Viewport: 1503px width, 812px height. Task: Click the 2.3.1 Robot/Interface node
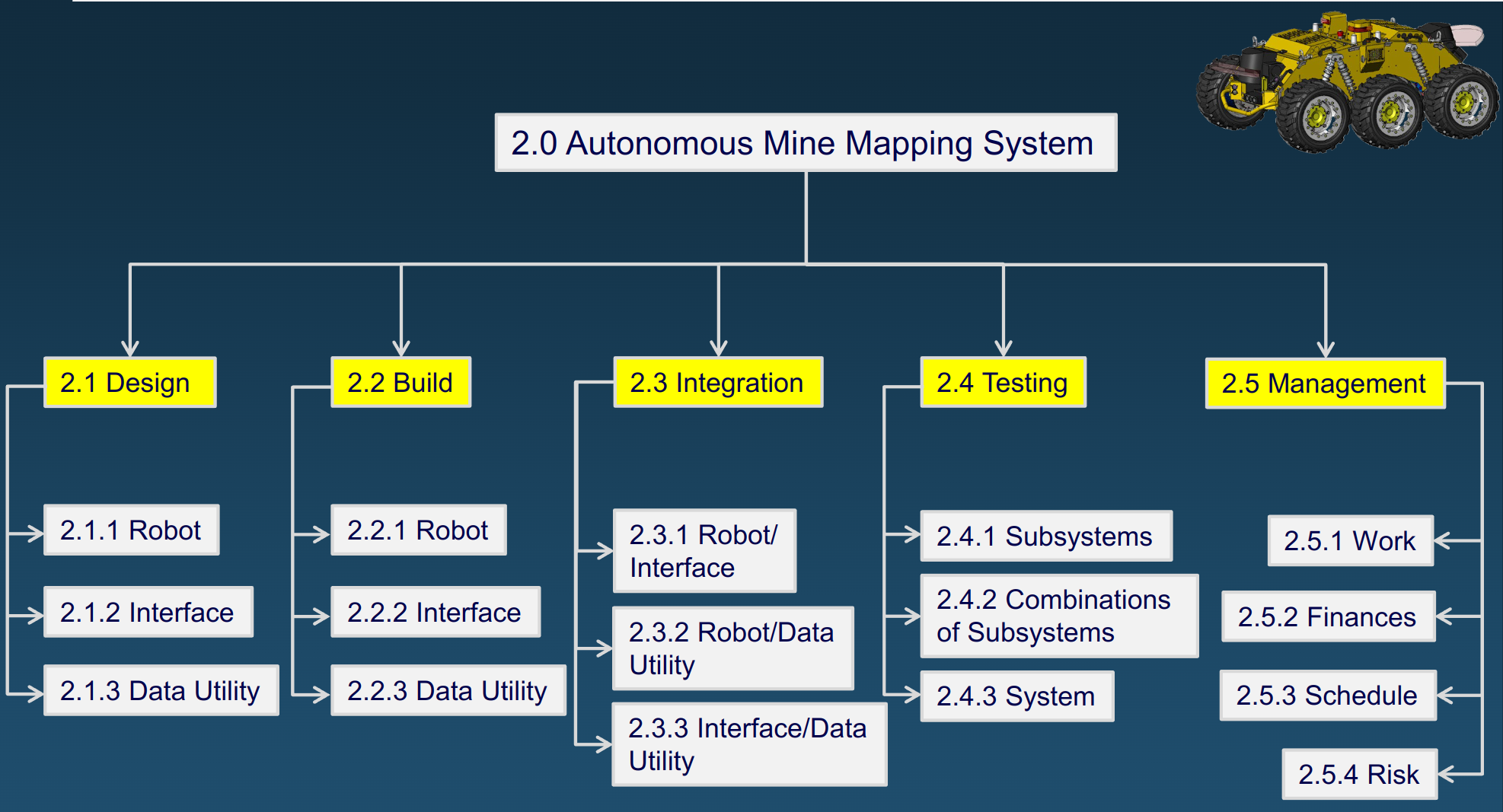[704, 550]
